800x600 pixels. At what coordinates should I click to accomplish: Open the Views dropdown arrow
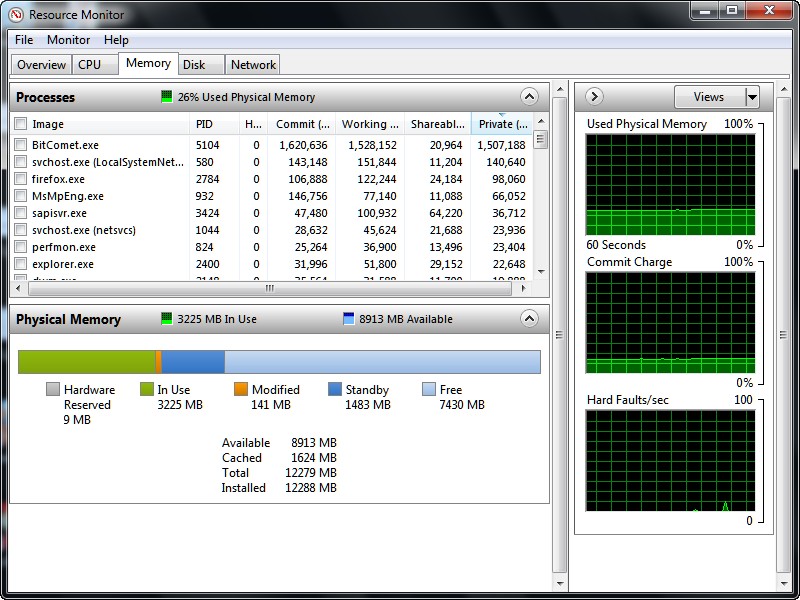click(752, 96)
